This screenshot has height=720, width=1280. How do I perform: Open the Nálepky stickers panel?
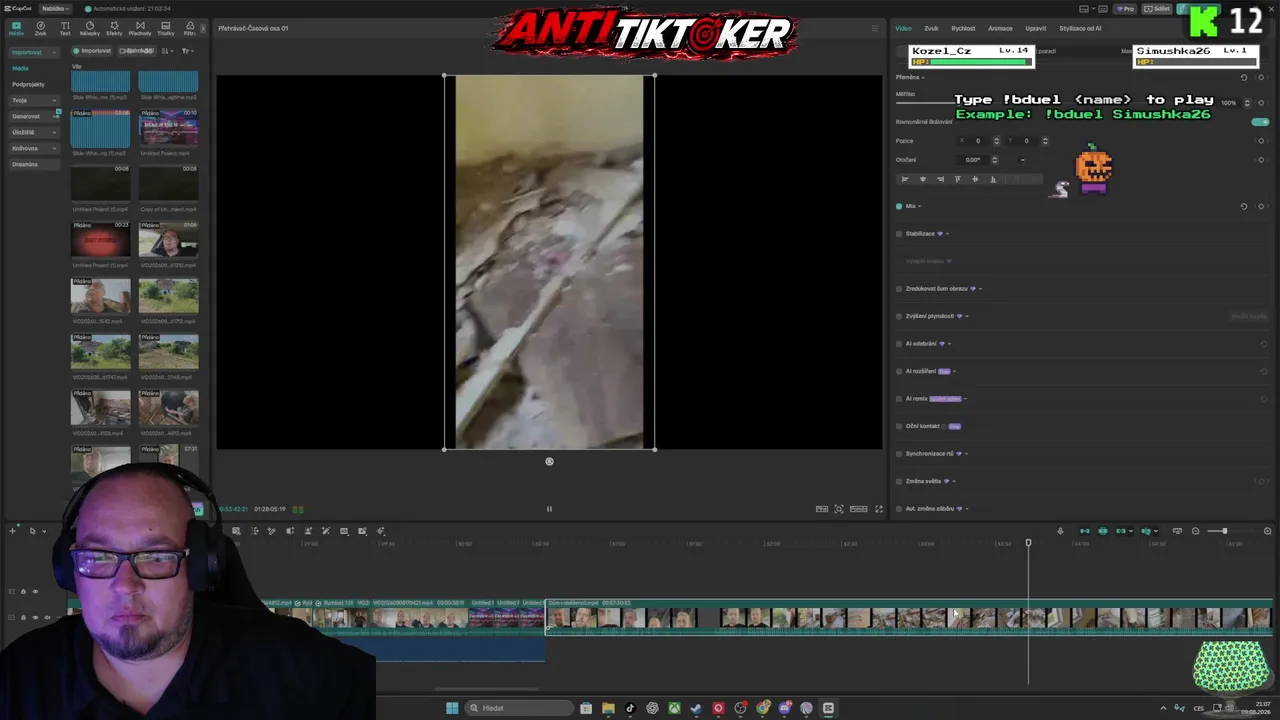tap(90, 28)
